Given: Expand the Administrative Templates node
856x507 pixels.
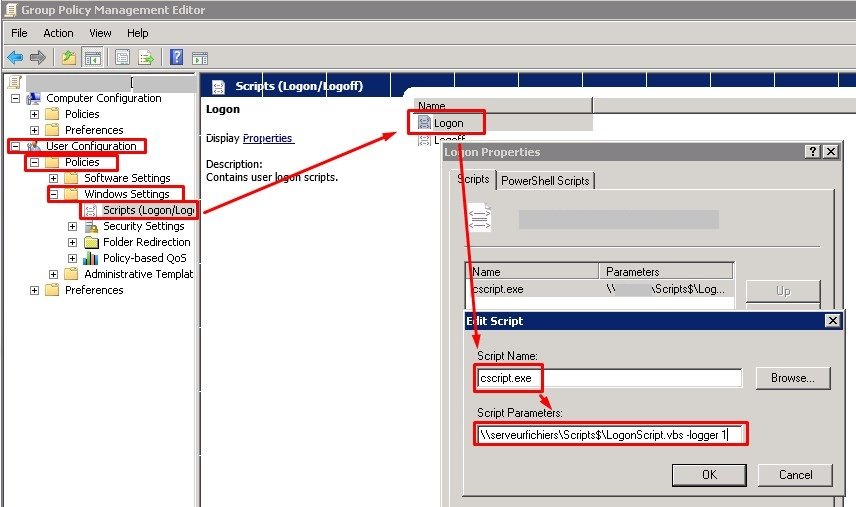Looking at the screenshot, I should [x=53, y=274].
